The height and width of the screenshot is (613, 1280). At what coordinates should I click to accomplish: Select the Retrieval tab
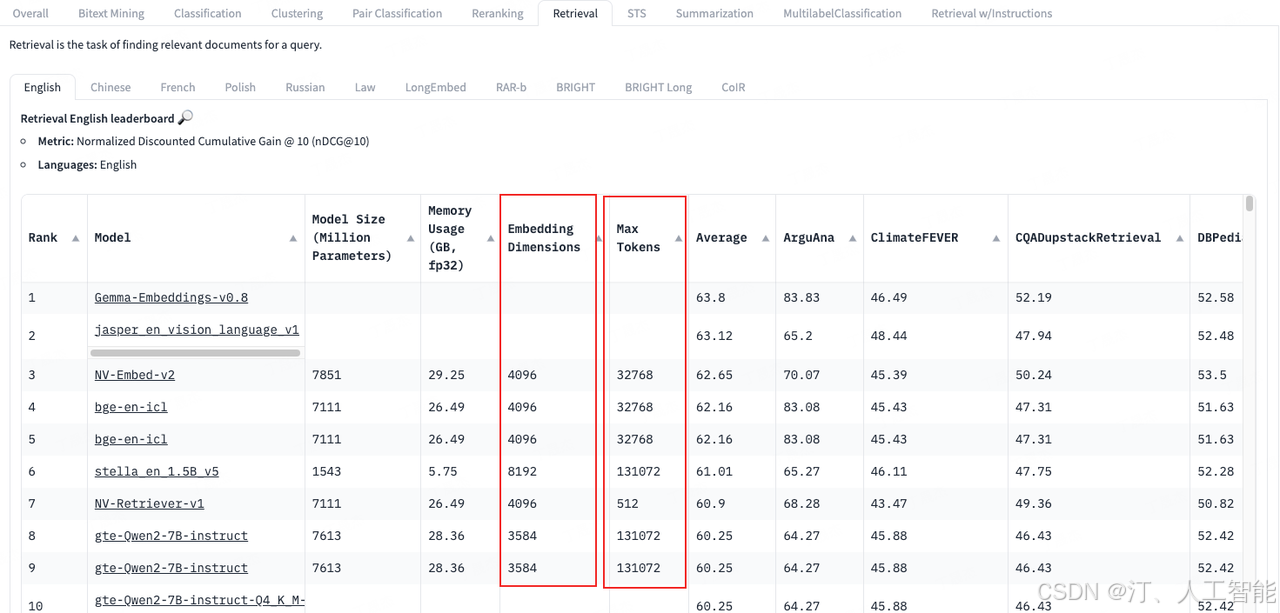coord(575,14)
